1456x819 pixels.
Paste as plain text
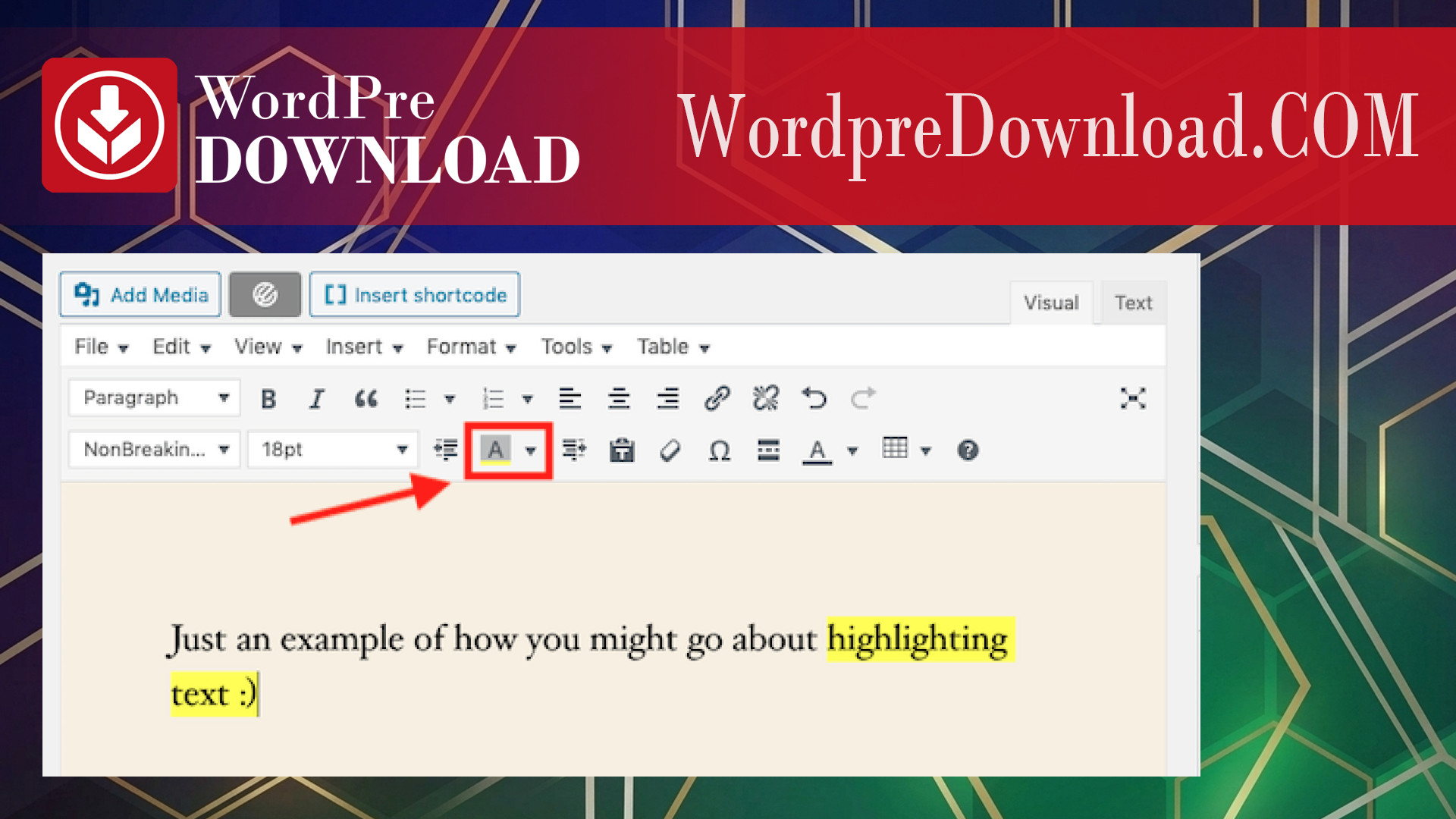[622, 450]
